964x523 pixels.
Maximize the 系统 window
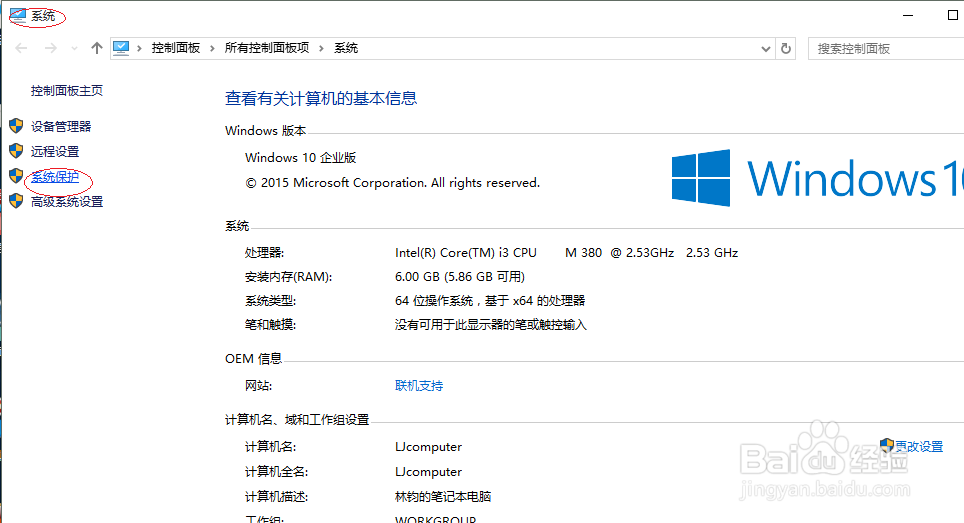pos(952,15)
